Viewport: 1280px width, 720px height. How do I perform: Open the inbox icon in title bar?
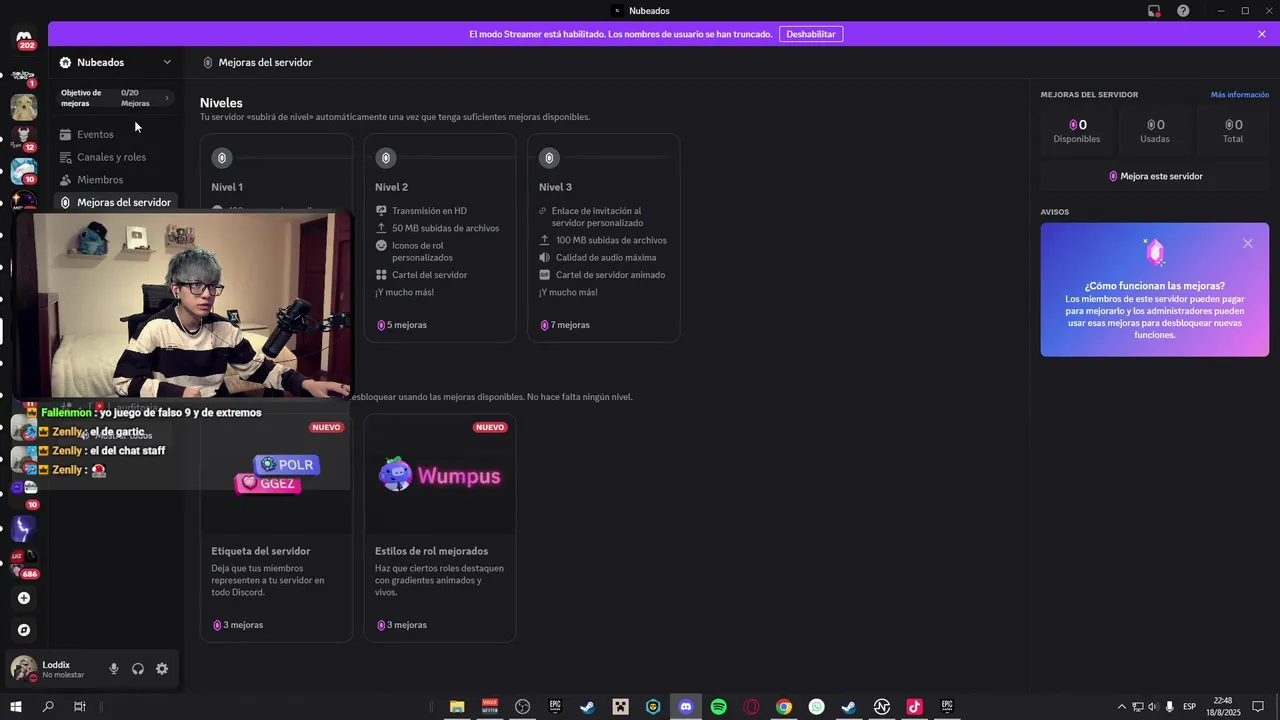(1154, 11)
